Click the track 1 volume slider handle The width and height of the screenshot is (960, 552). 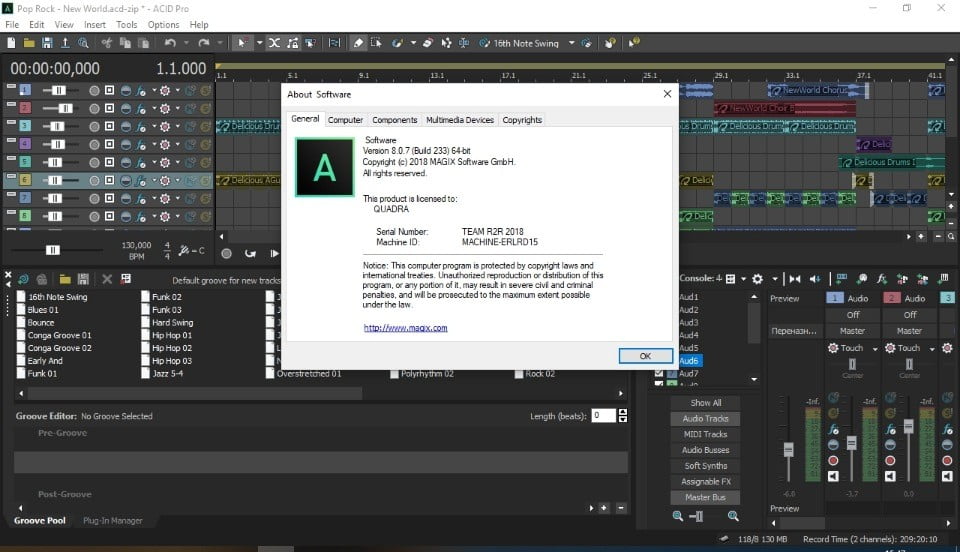coord(58,91)
